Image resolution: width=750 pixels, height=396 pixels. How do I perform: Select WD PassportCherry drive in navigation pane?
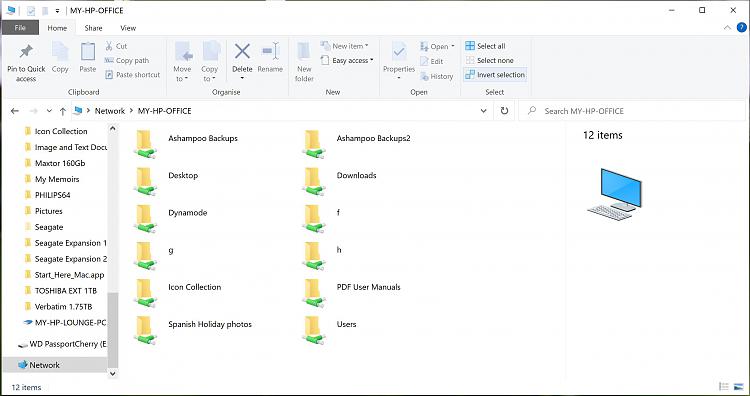click(x=62, y=344)
